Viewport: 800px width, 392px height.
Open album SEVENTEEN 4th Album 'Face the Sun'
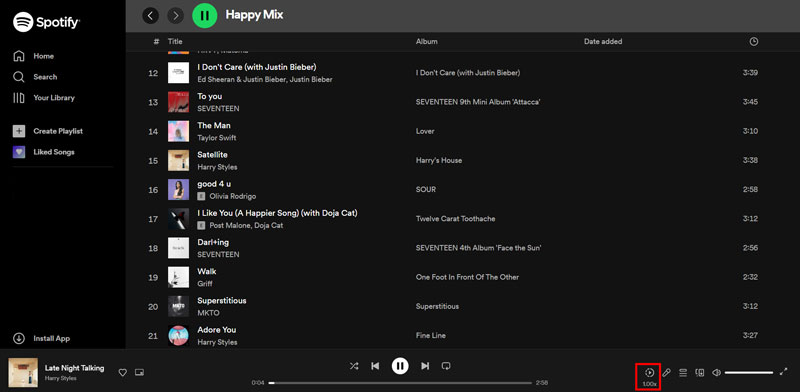(x=479, y=248)
